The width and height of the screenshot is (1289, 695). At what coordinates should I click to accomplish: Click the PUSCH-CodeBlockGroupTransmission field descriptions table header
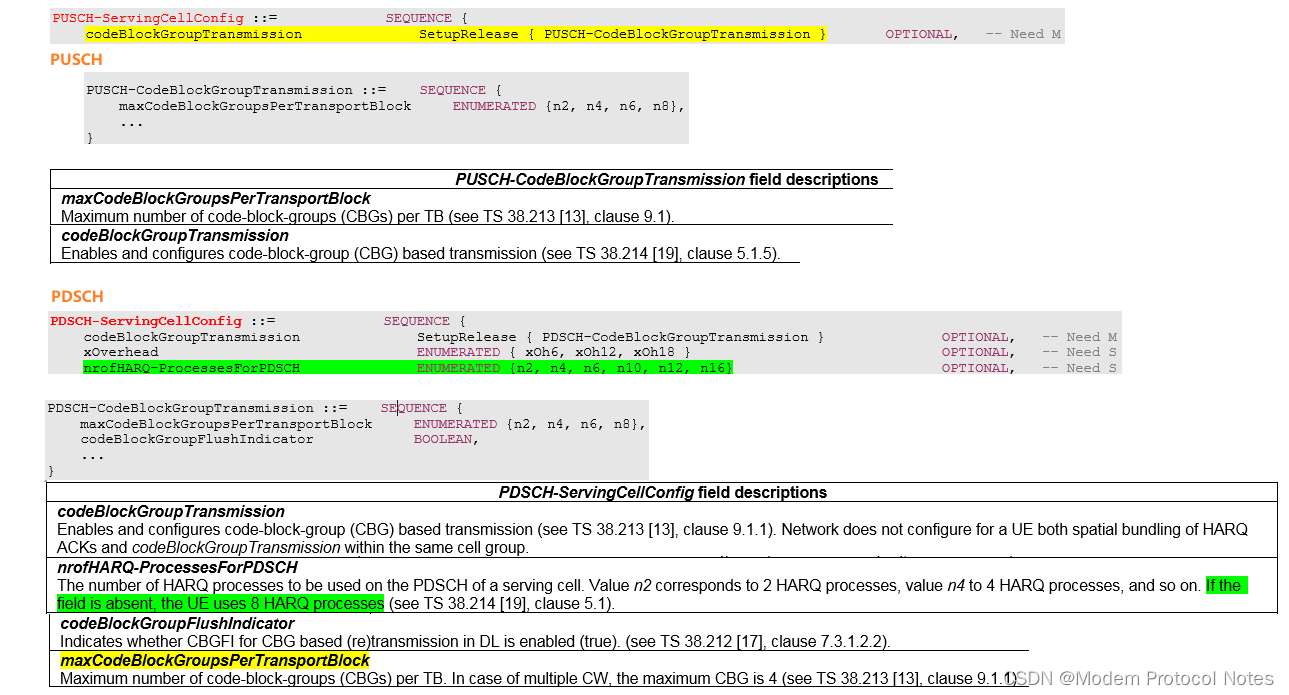point(667,180)
